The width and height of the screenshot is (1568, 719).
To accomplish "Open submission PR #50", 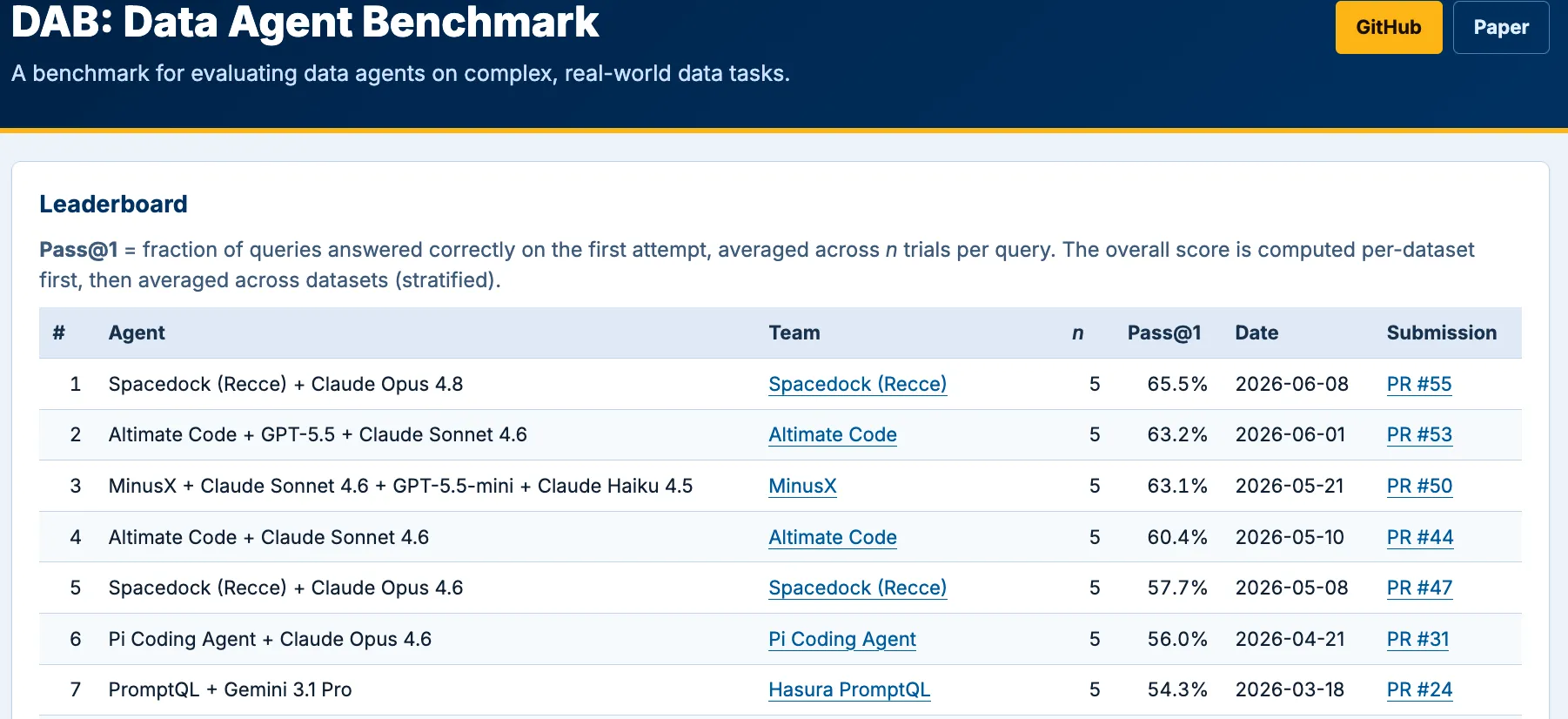I will pos(1419,486).
